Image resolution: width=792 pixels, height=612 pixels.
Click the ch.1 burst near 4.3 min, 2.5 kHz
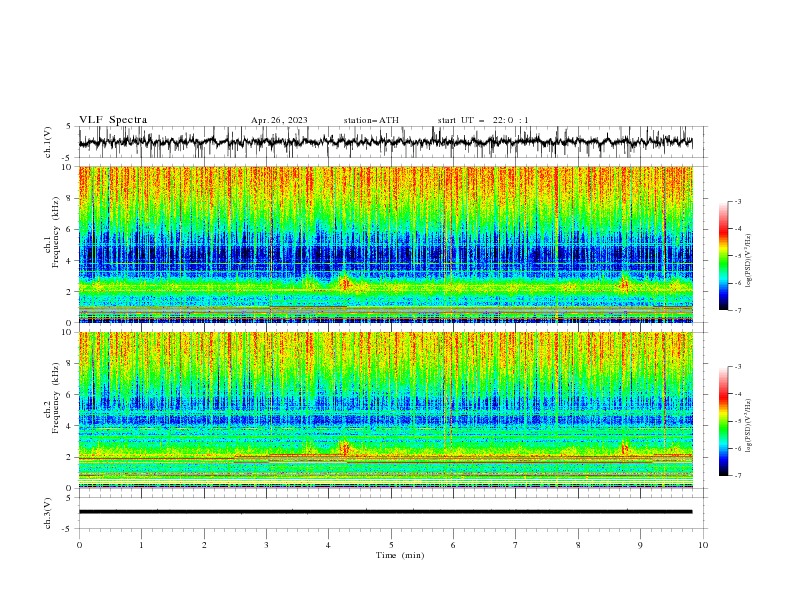345,283
